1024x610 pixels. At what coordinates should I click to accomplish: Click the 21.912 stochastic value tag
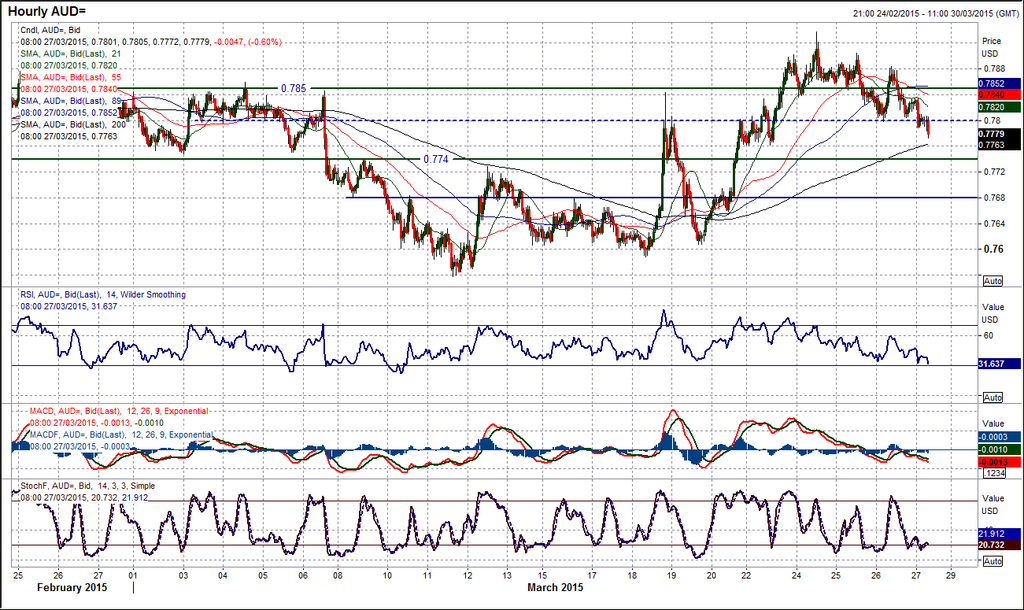click(x=999, y=534)
